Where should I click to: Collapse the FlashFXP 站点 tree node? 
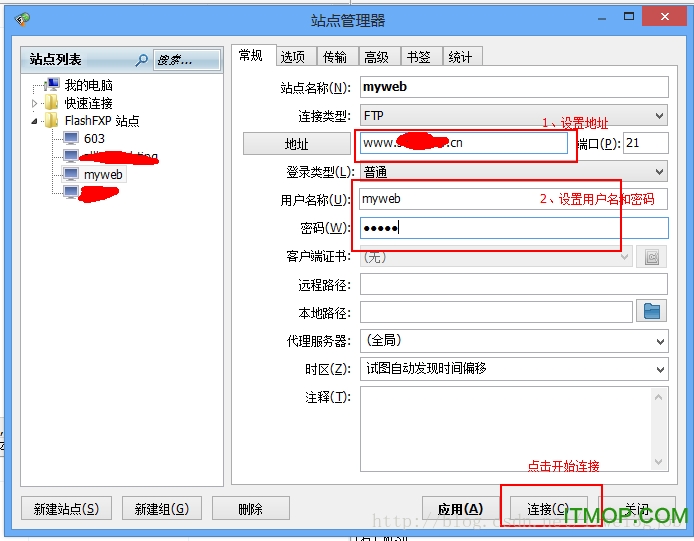coord(35,121)
